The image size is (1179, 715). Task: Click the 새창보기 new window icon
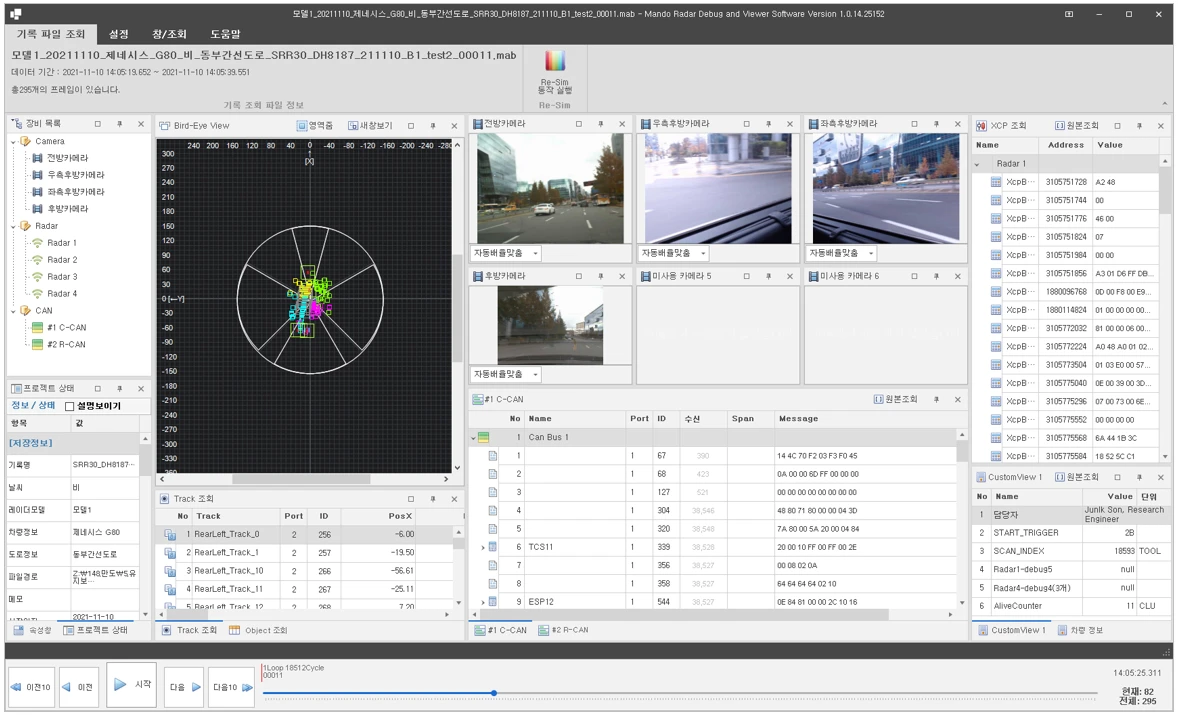(353, 126)
